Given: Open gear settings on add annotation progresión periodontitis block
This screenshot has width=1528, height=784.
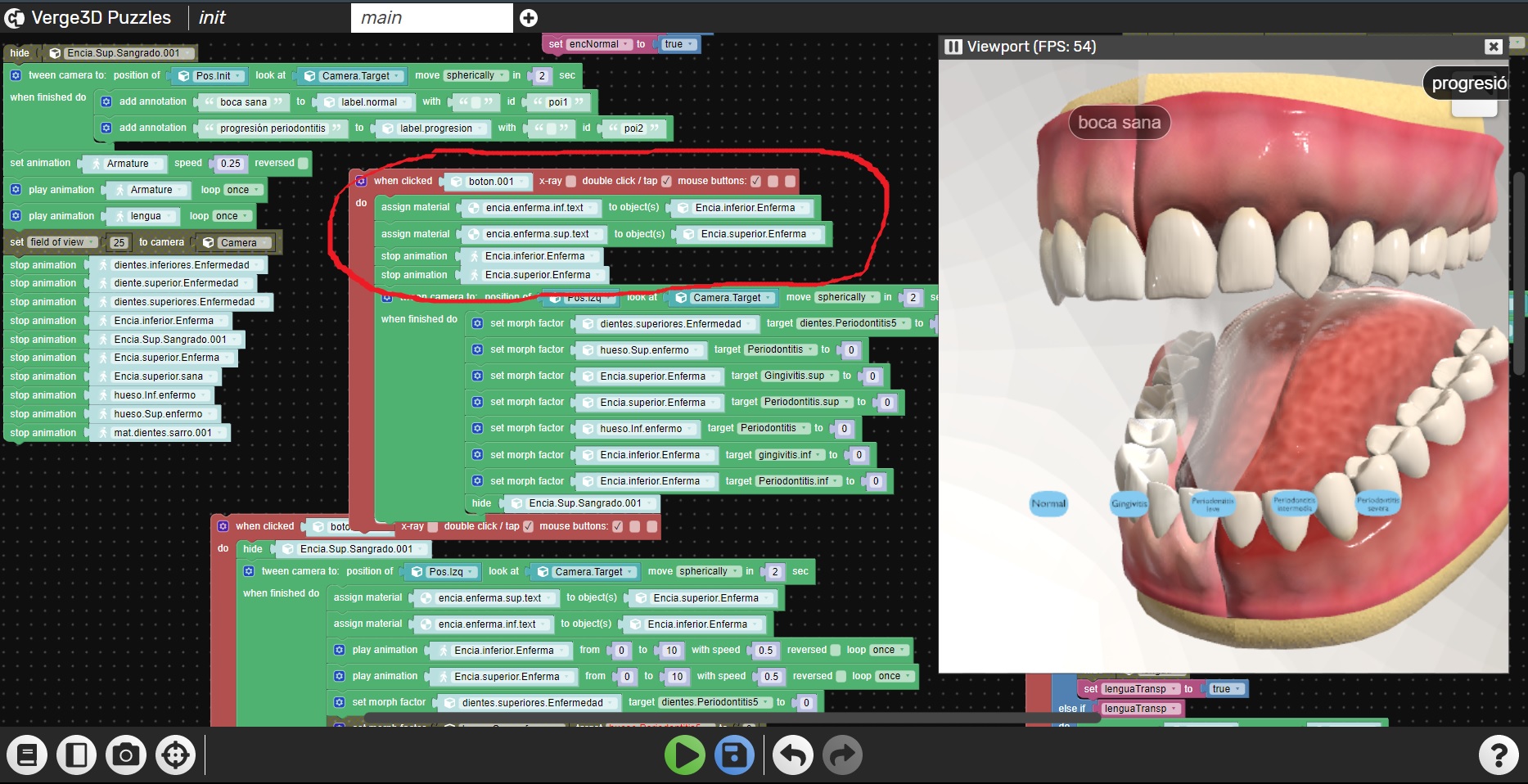Looking at the screenshot, I should pyautogui.click(x=106, y=128).
